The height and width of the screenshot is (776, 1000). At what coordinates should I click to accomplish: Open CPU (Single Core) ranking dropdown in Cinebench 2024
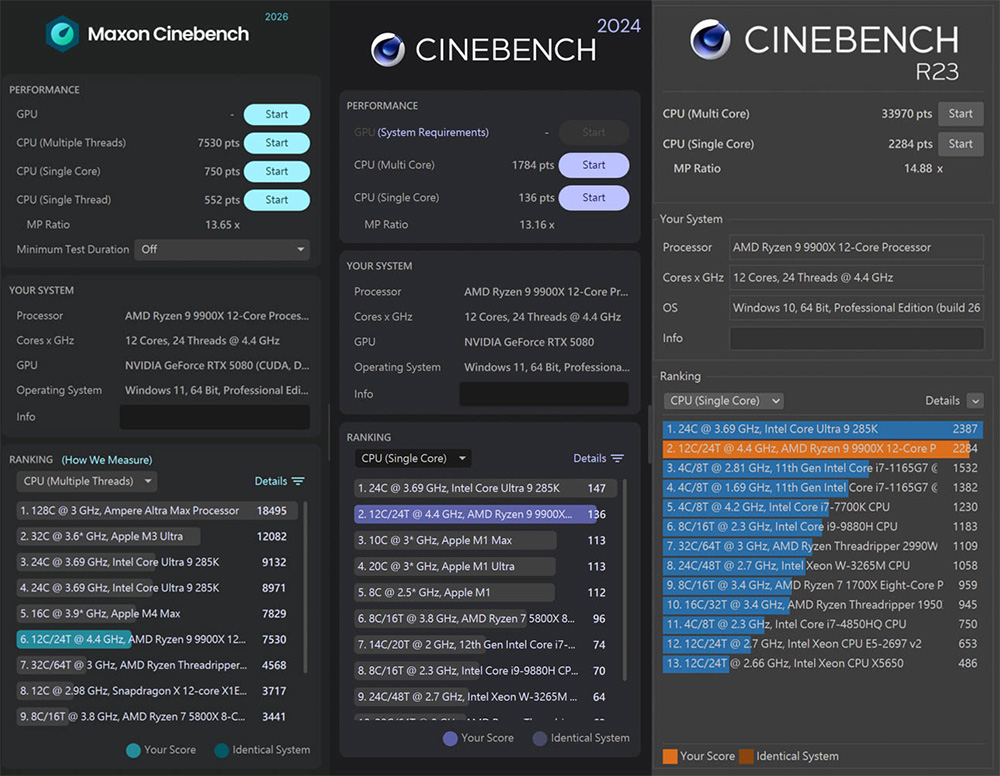[413, 458]
